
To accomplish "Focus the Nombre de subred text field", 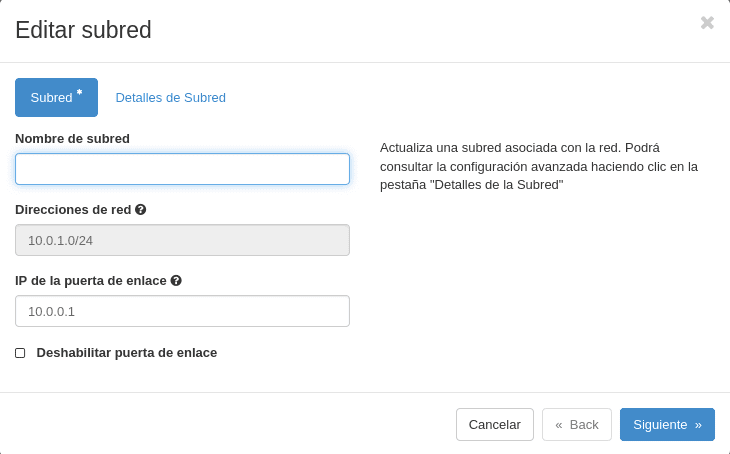I will coord(182,169).
